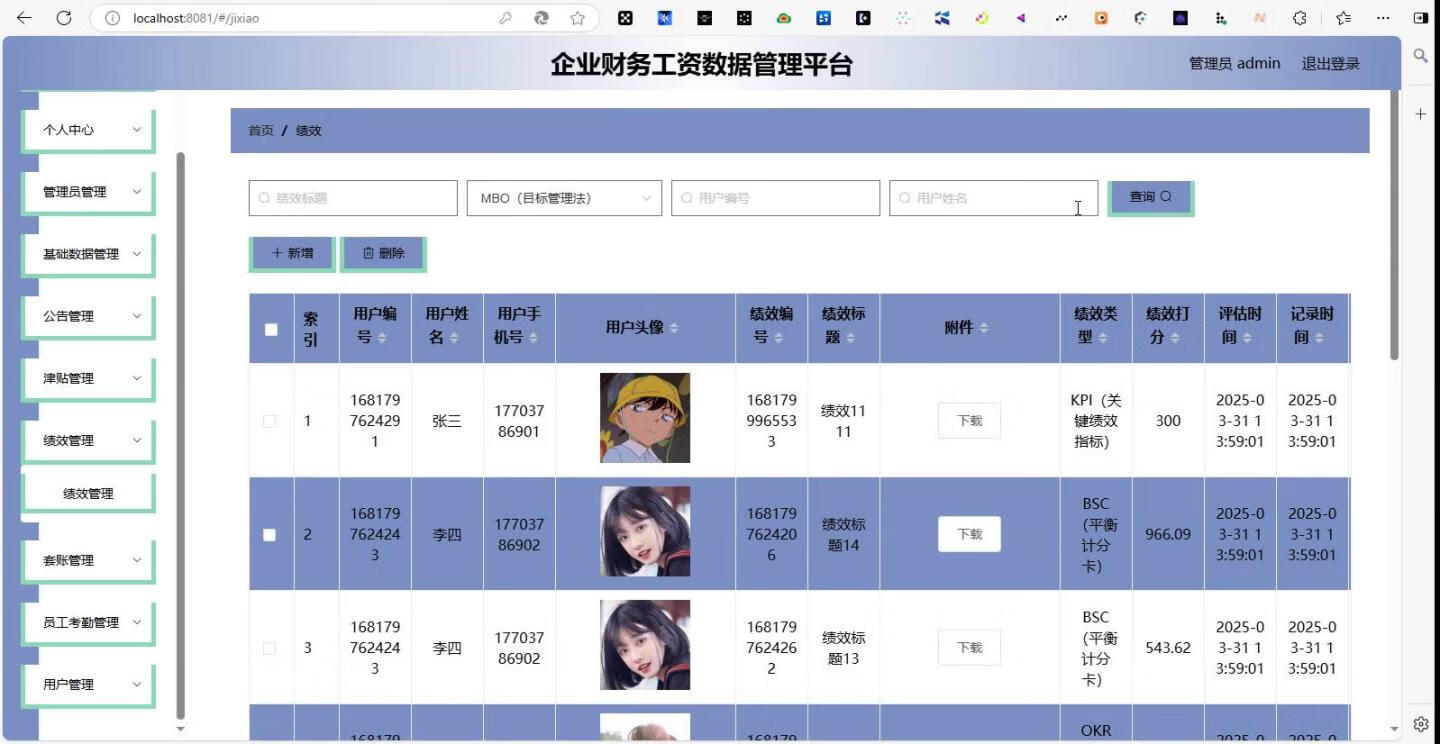1440x744 pixels.
Task: Click the site info icon in address bar
Action: point(113,18)
